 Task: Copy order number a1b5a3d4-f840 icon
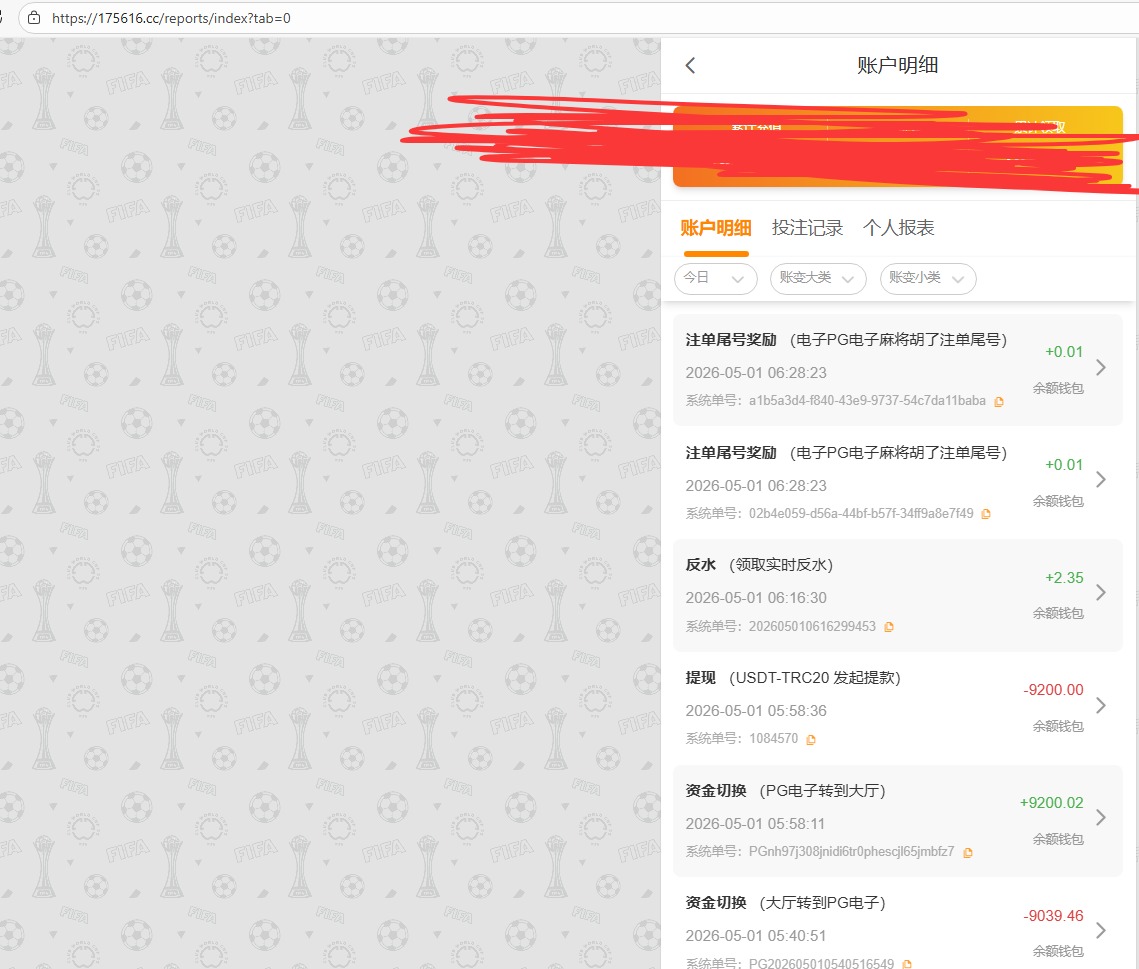click(999, 402)
